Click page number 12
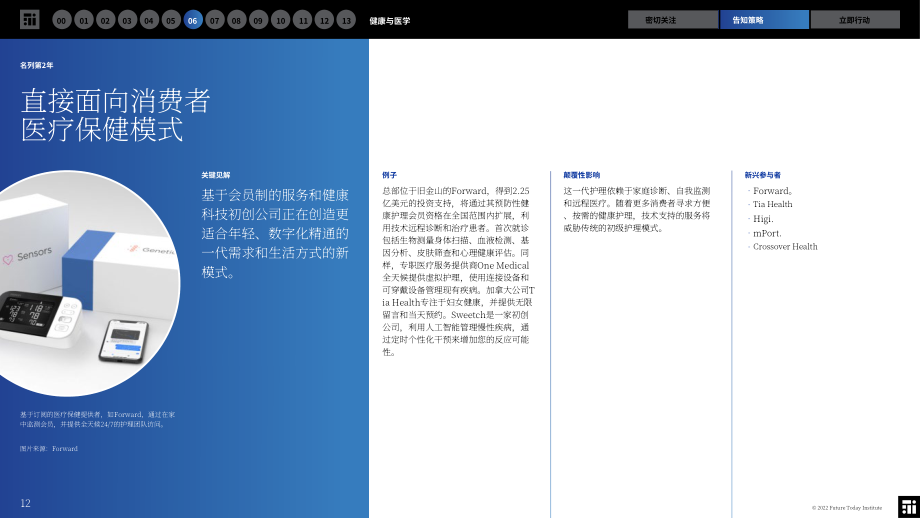Image resolution: width=920 pixels, height=518 pixels. [x=25, y=503]
